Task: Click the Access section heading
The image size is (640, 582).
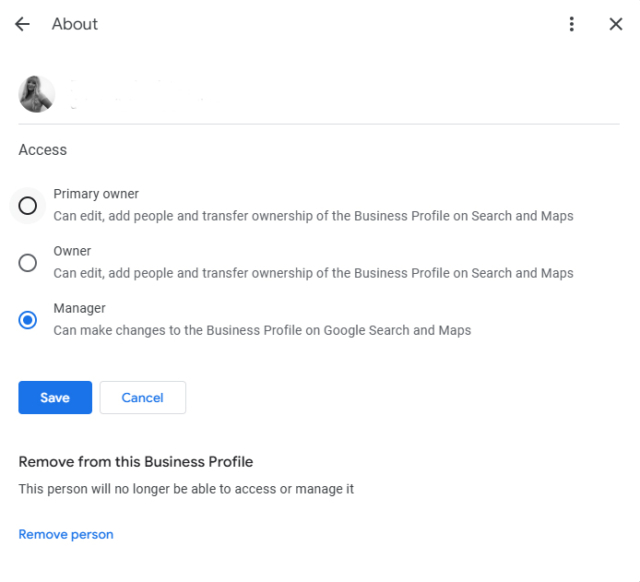Action: coord(43,150)
